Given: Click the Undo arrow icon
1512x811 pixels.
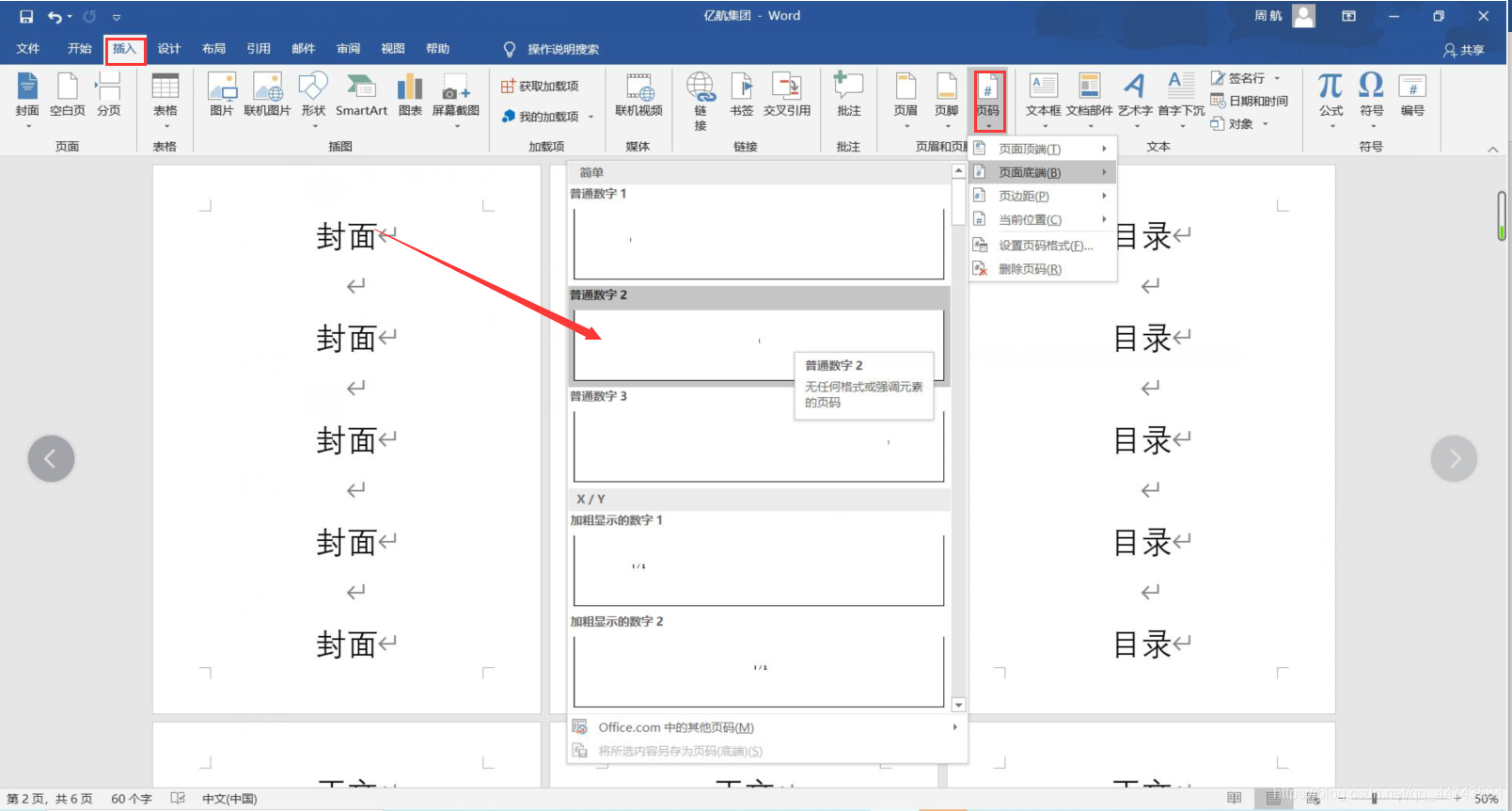Looking at the screenshot, I should pyautogui.click(x=55, y=17).
